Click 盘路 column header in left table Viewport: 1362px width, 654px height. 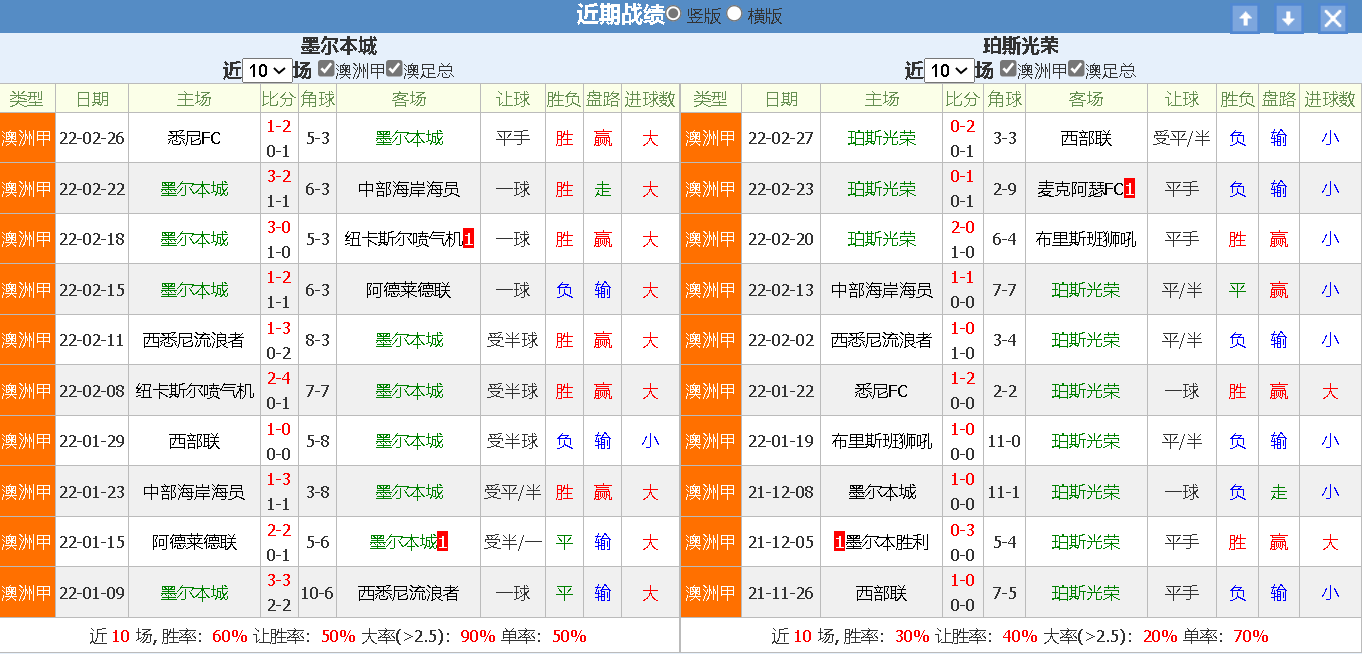pos(603,99)
